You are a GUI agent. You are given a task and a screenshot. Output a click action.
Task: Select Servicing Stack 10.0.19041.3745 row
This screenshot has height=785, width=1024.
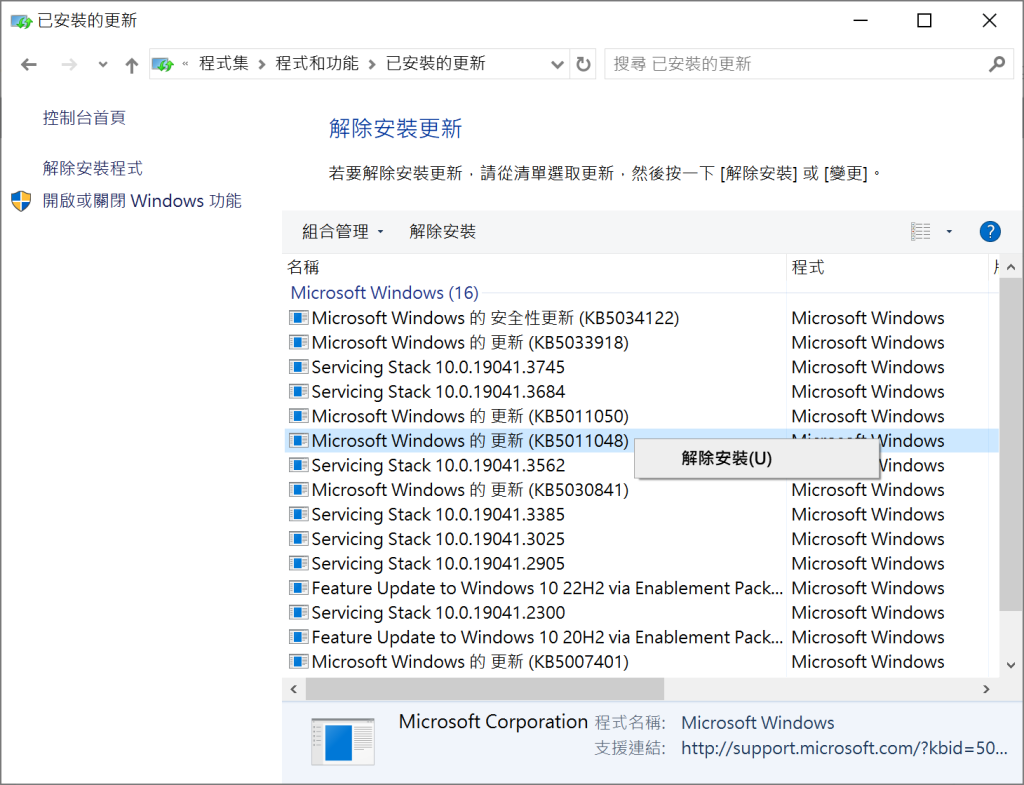[642, 367]
